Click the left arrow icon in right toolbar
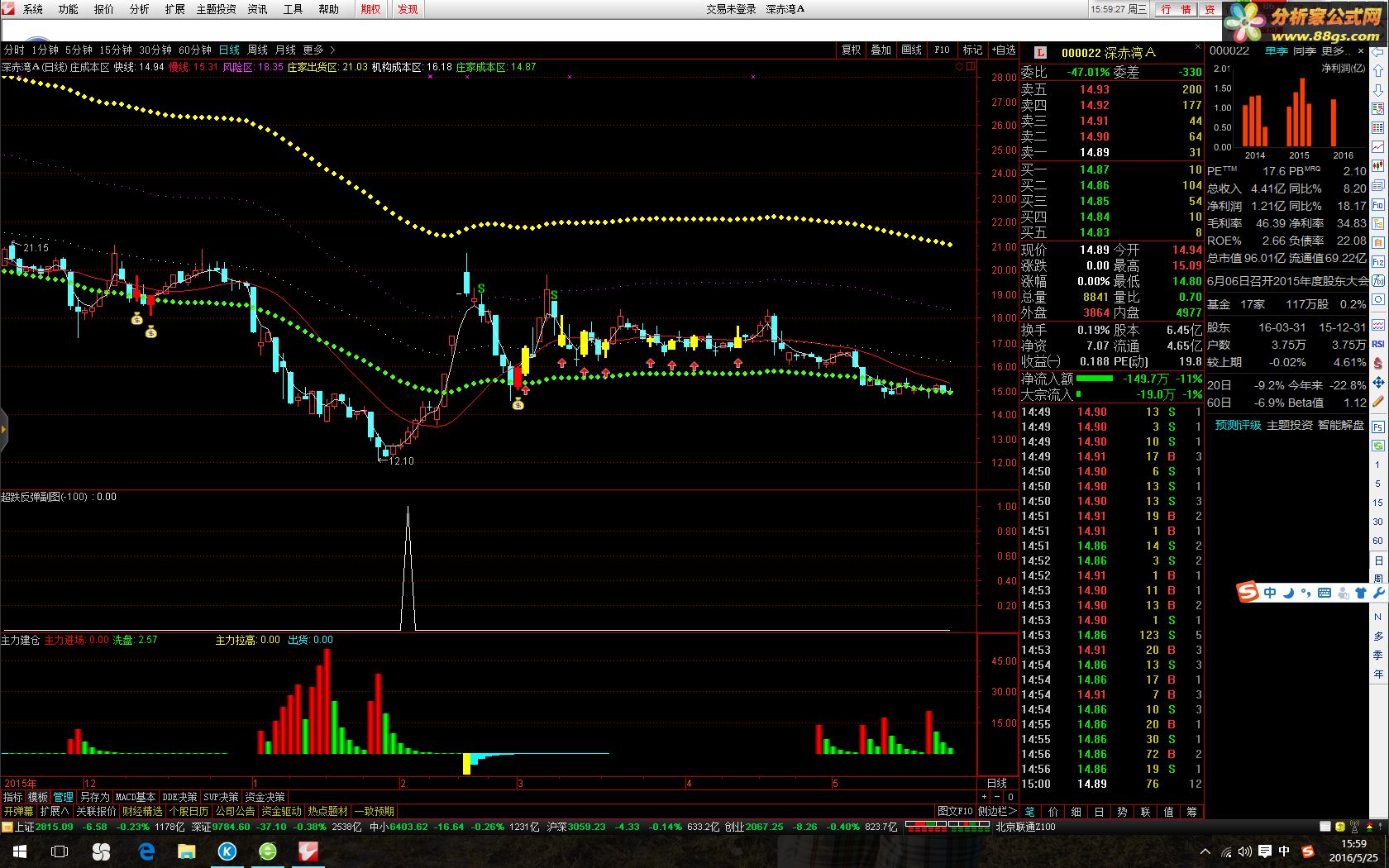Viewport: 1389px width, 868px height. [x=1378, y=52]
